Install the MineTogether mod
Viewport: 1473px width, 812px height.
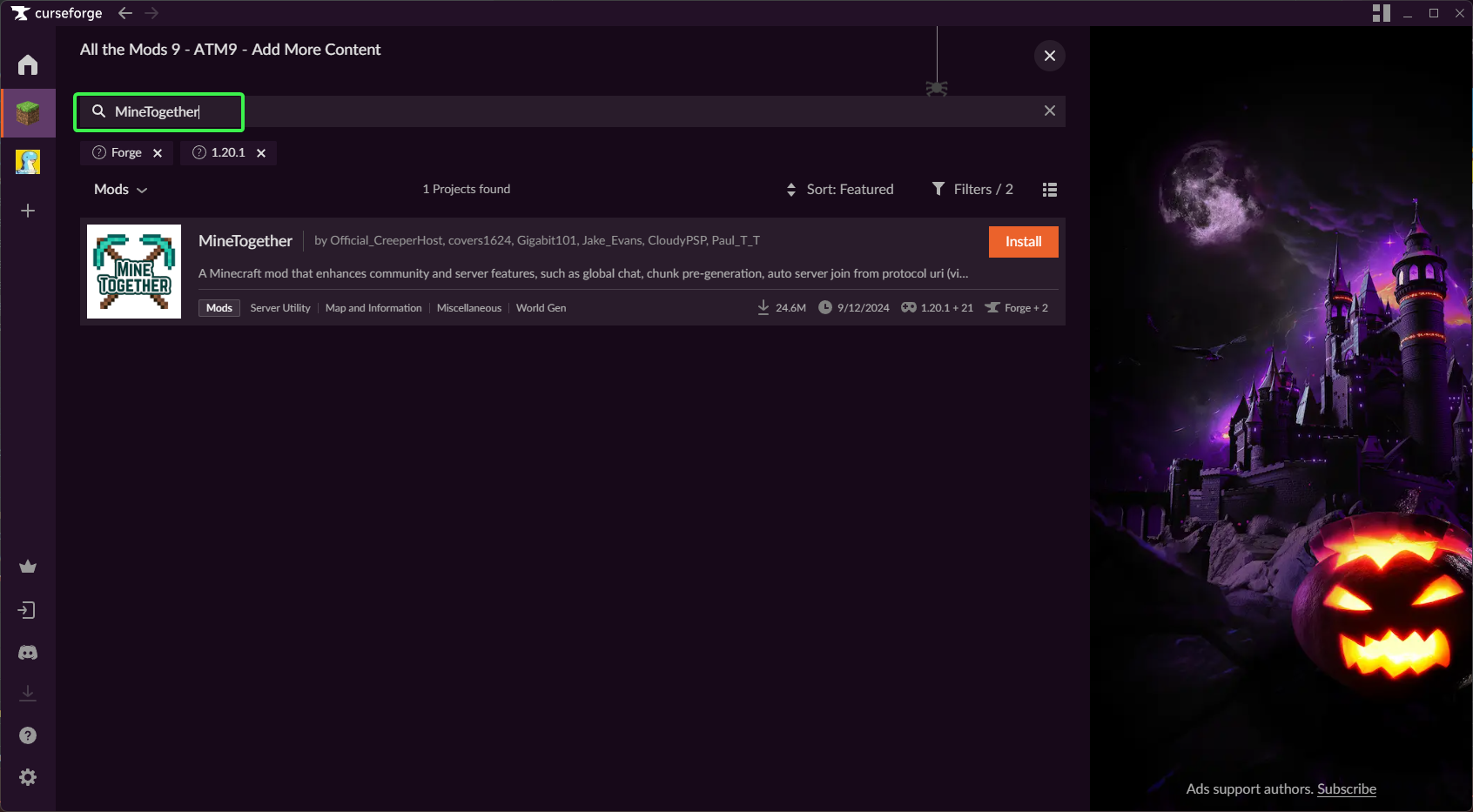(x=1024, y=242)
